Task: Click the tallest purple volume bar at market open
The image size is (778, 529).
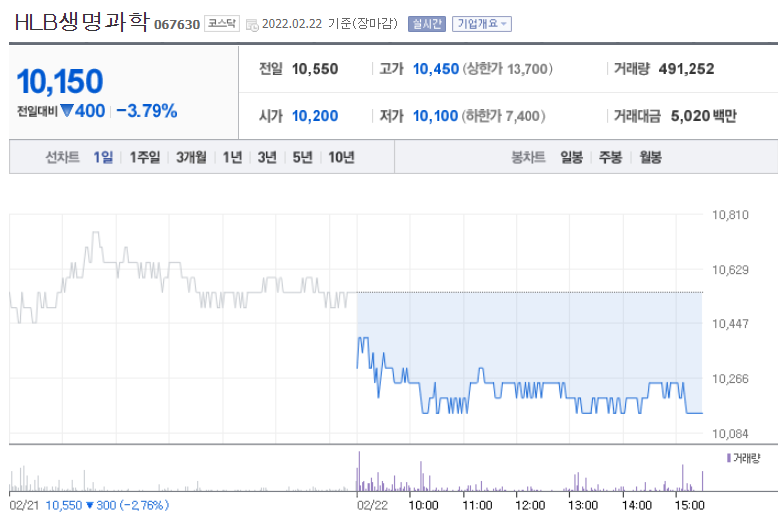Action: (x=359, y=471)
